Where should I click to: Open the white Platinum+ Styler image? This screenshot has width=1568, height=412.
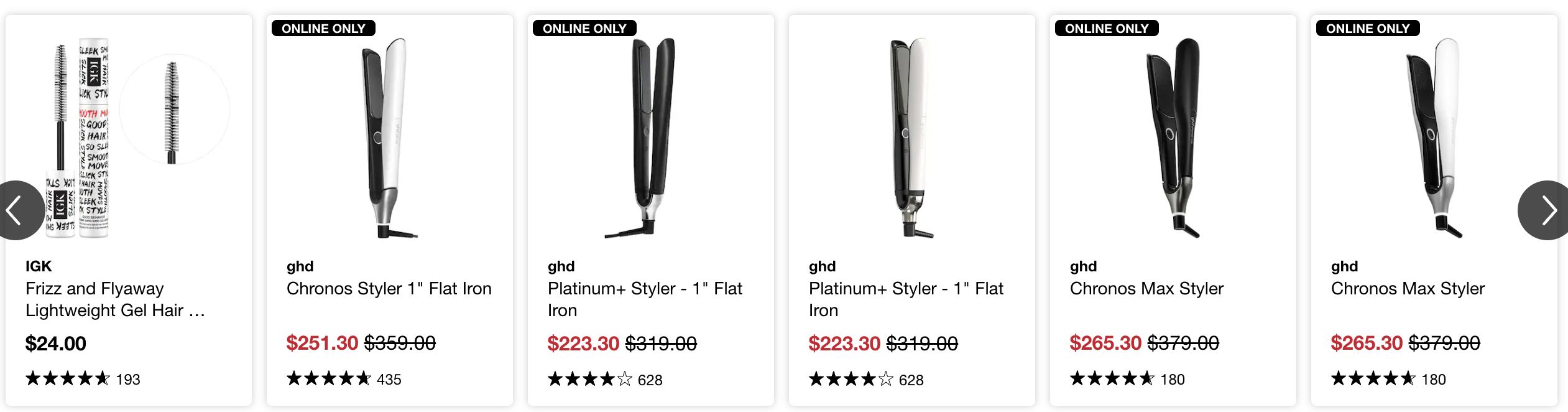[911, 138]
